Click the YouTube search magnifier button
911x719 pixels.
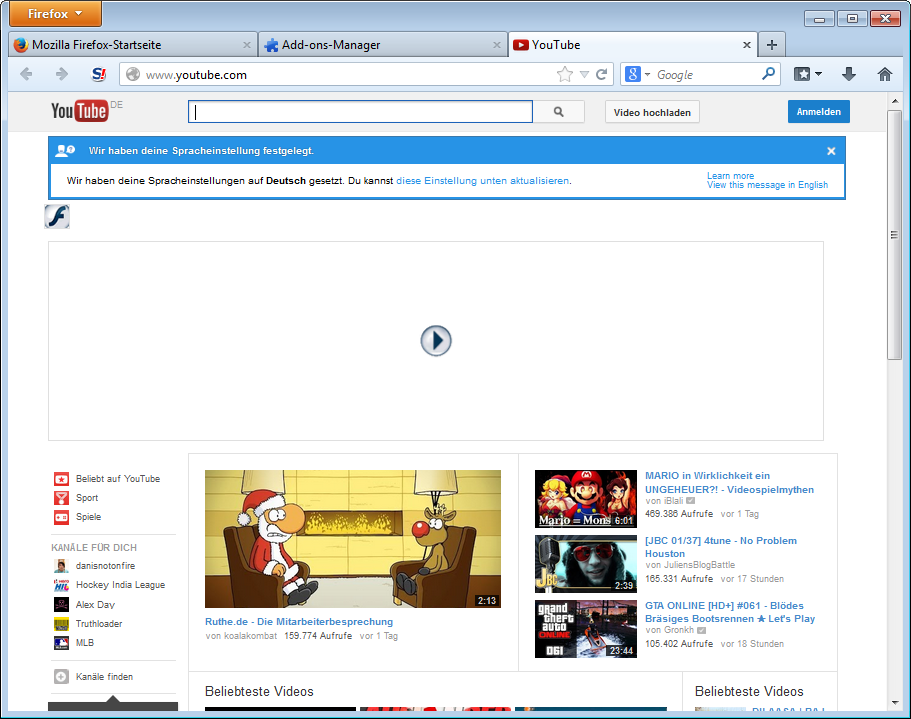pyautogui.click(x=558, y=112)
